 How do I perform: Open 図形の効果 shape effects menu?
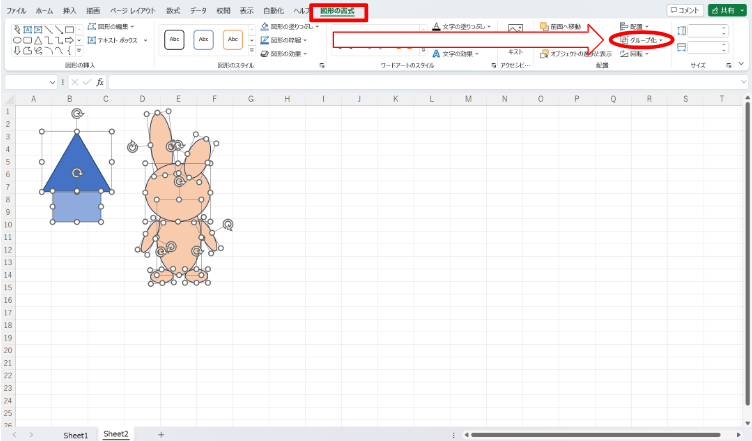[x=265, y=54]
